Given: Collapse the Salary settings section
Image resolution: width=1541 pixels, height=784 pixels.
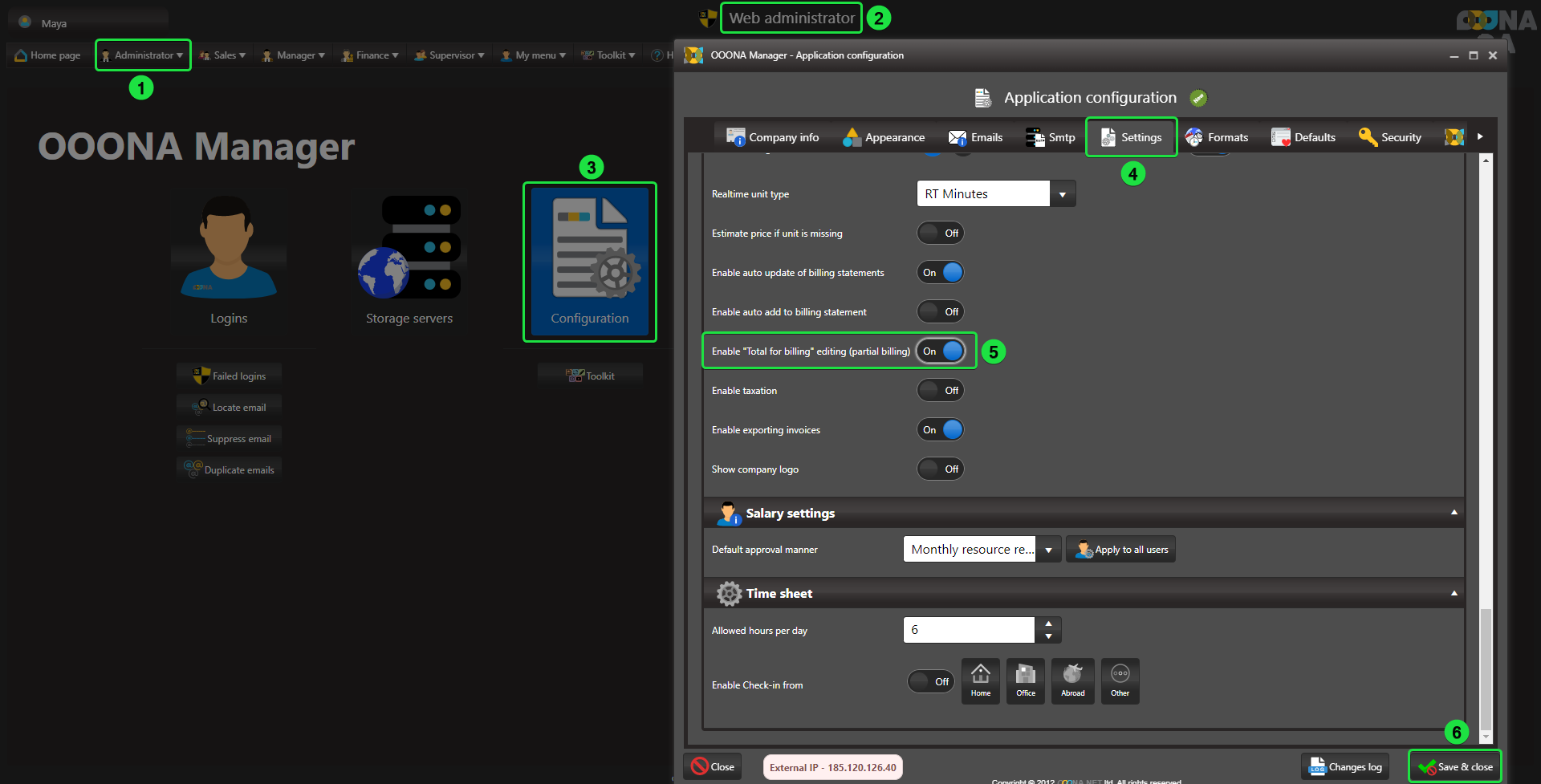Looking at the screenshot, I should tap(1454, 513).
